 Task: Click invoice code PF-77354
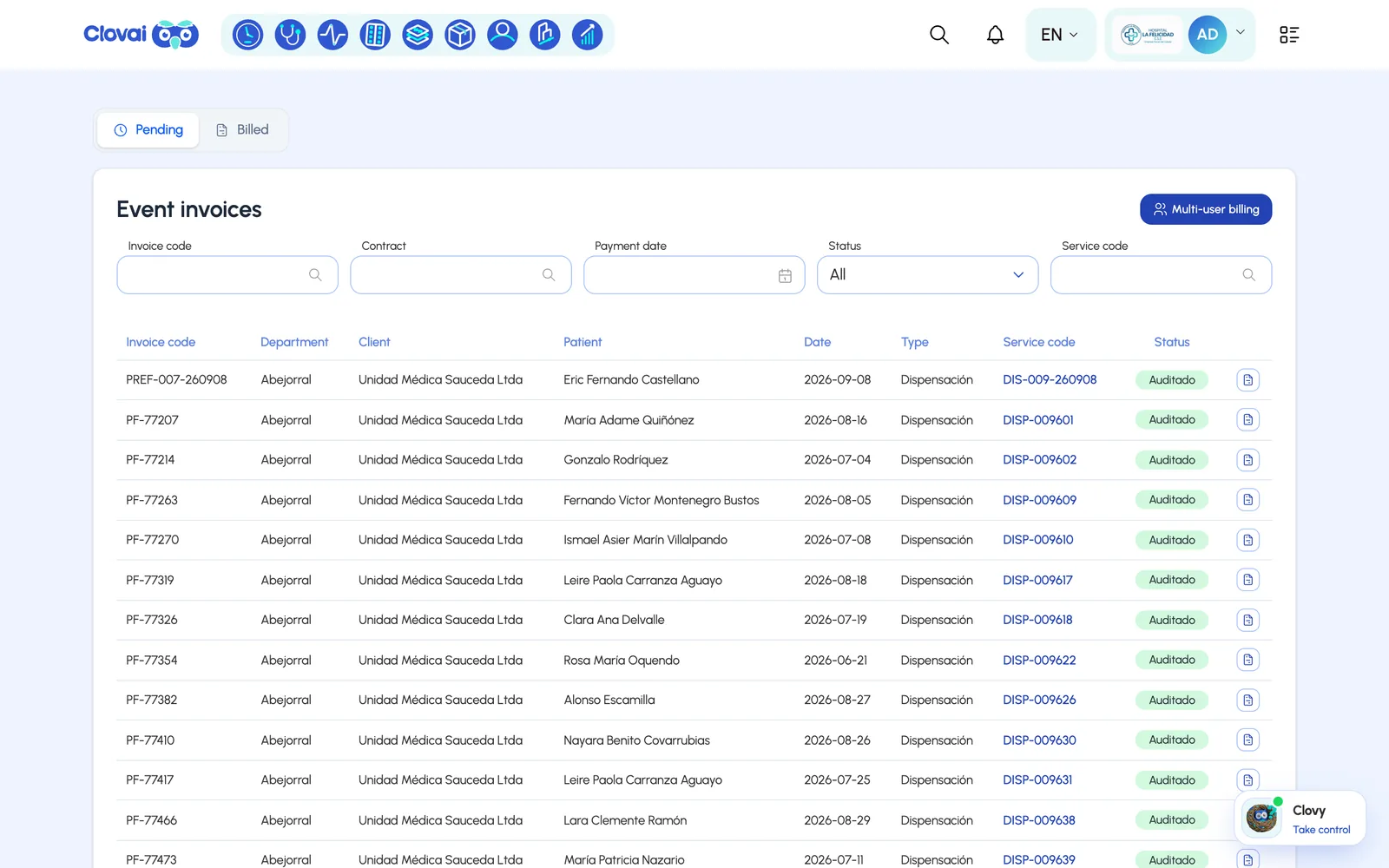coord(152,661)
